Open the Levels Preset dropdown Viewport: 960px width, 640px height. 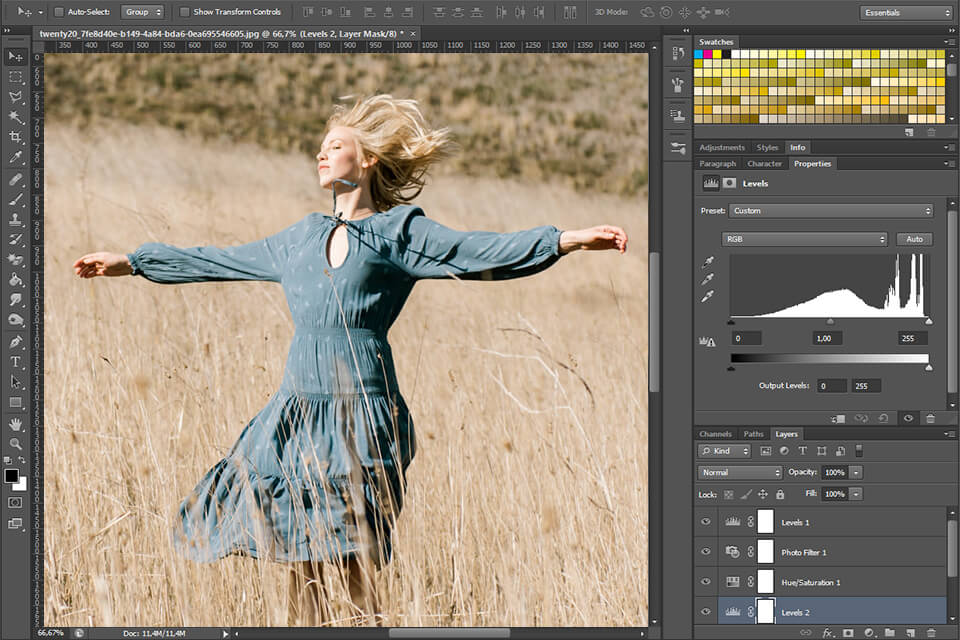830,211
